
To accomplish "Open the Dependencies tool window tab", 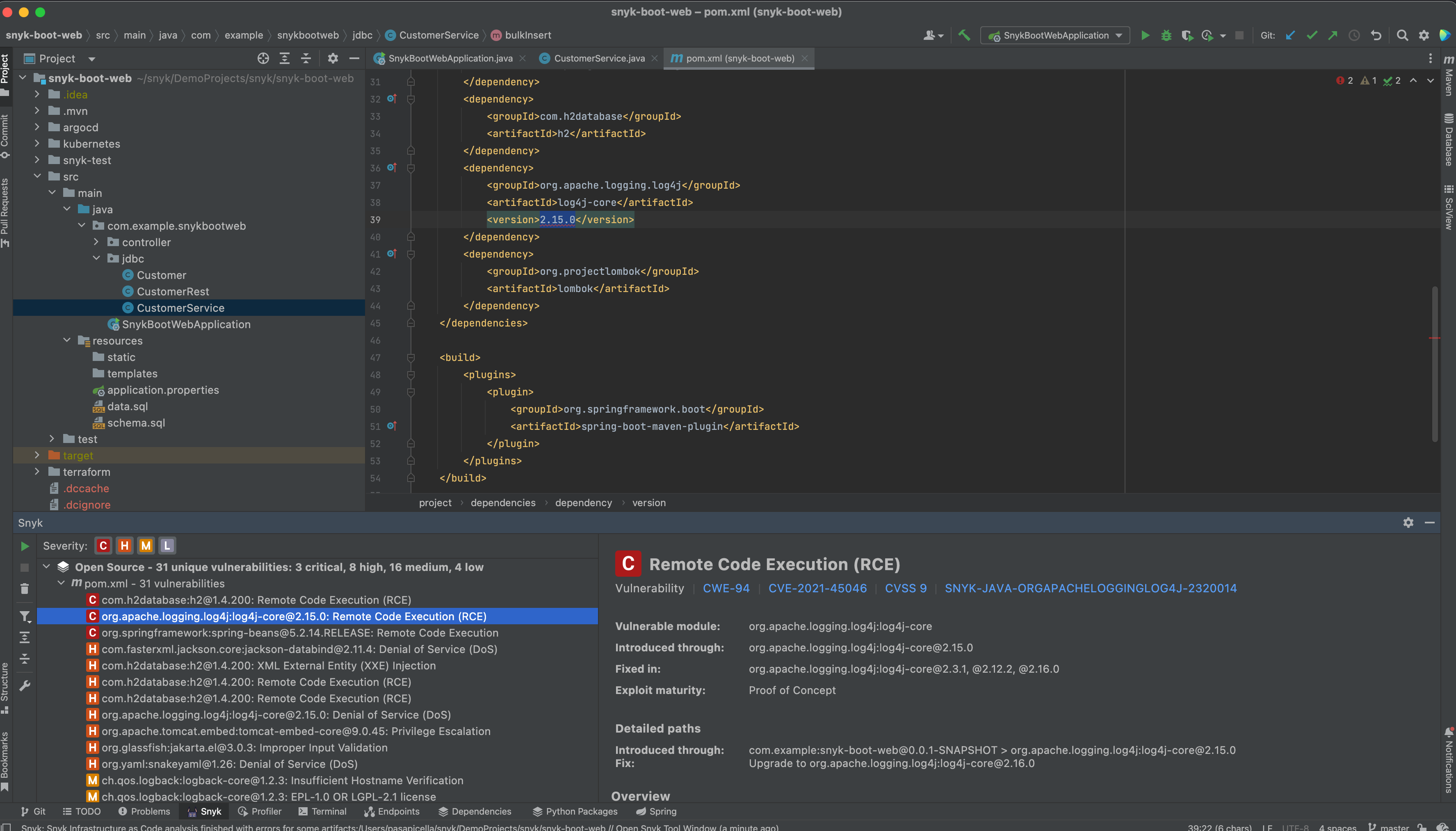I will click(x=475, y=811).
